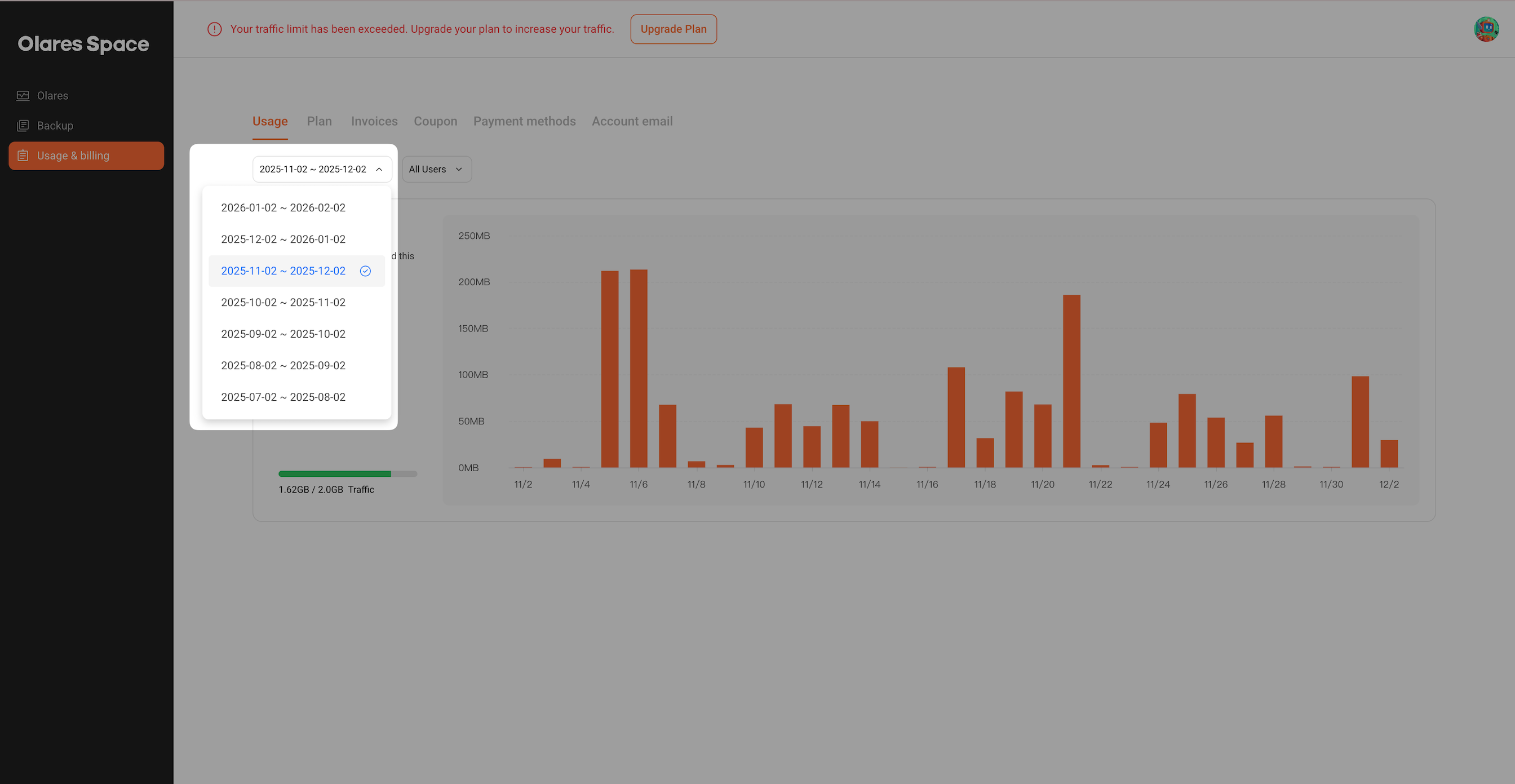The width and height of the screenshot is (1515, 784).
Task: Click the green traffic usage progress bar
Action: pos(335,473)
